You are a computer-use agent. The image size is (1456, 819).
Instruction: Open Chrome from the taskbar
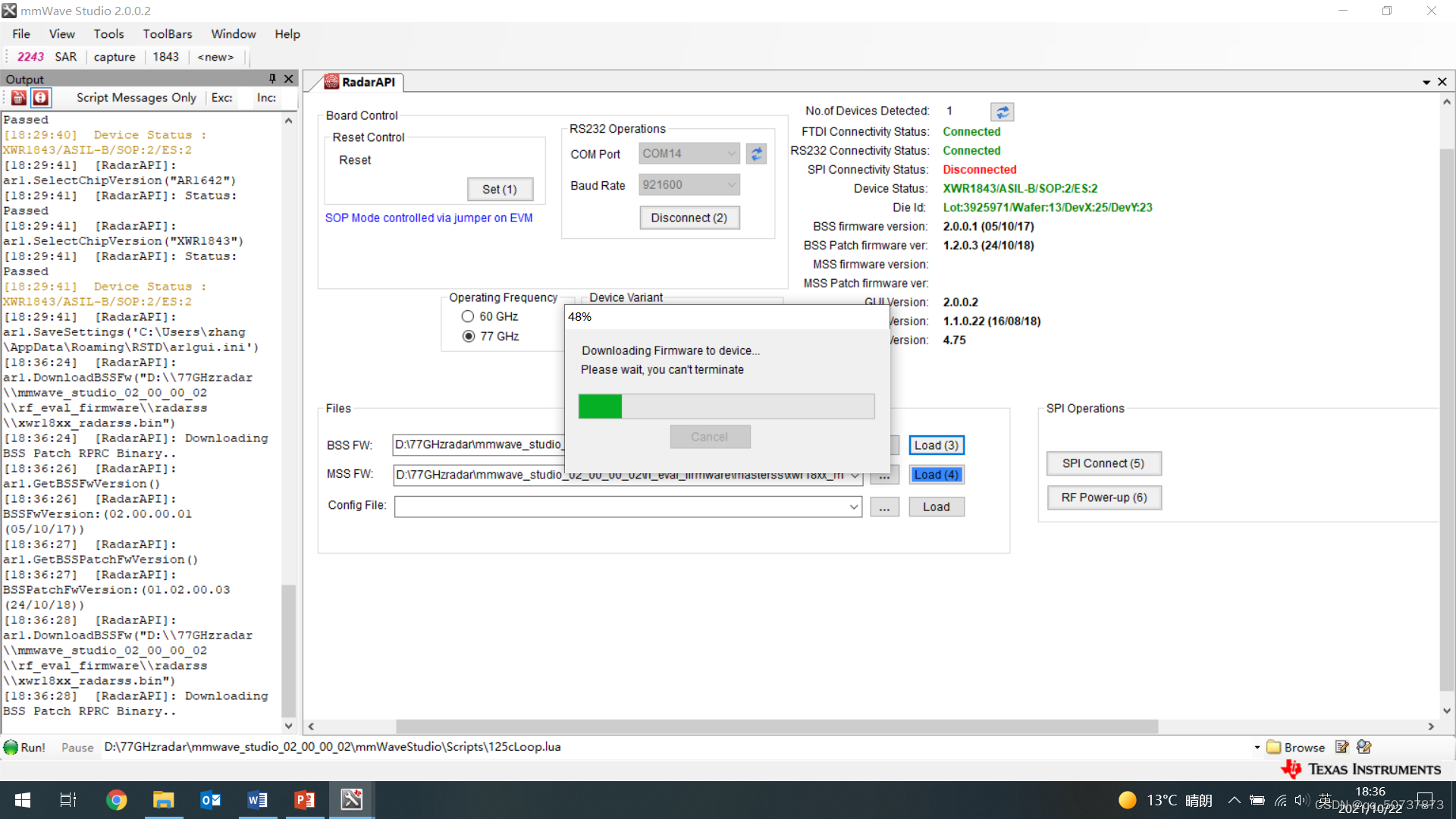(x=116, y=800)
